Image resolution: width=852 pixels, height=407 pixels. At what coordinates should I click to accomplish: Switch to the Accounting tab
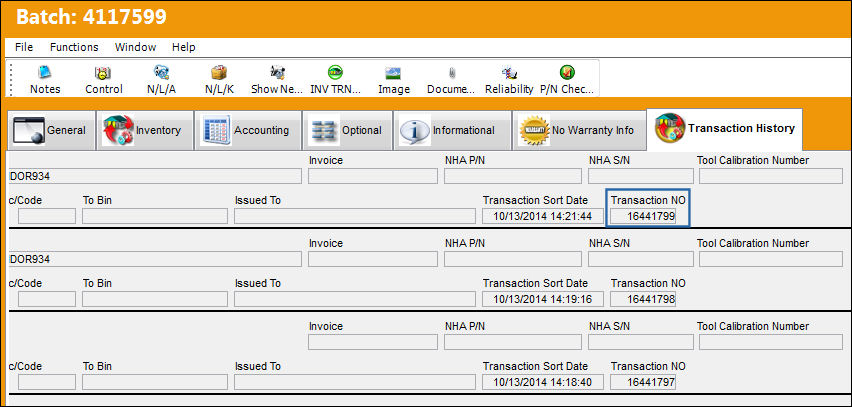click(x=248, y=130)
